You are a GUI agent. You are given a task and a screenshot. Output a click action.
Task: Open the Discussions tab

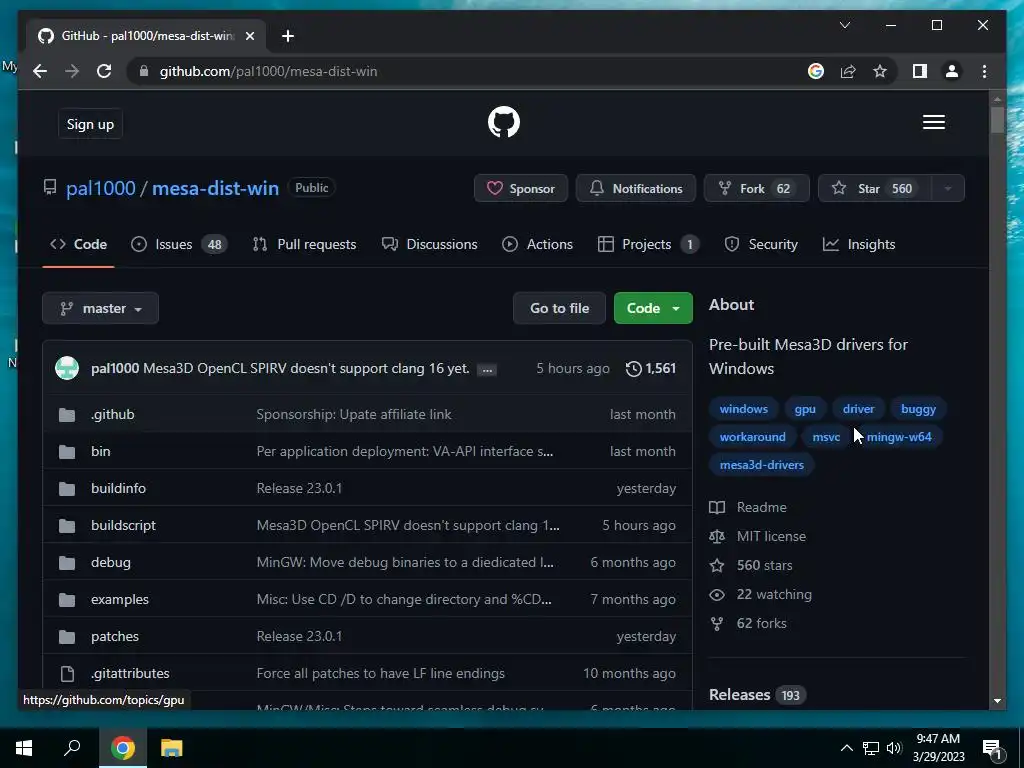point(430,244)
